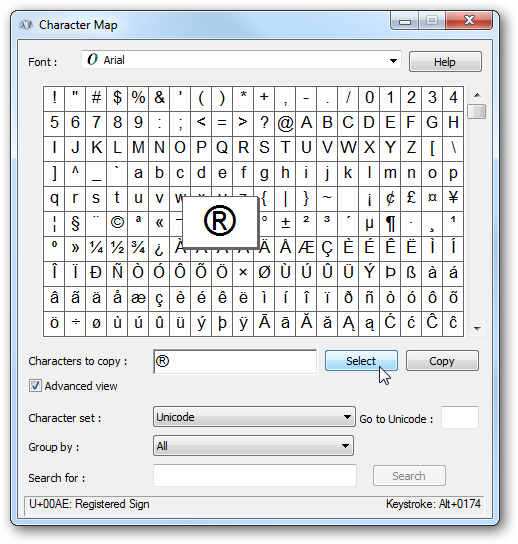Choose the right guillemet » character
518x544 pixels.
(x=75, y=248)
